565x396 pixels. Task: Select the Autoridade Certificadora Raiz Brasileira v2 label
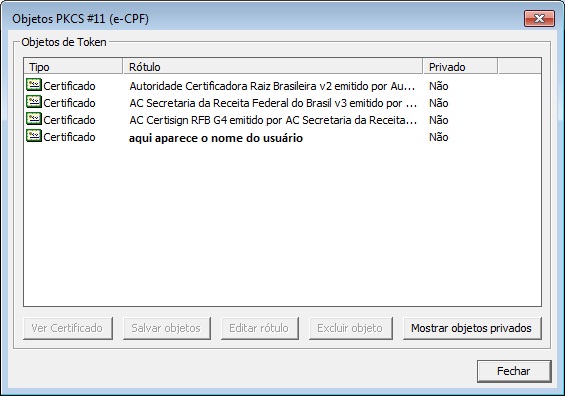tap(272, 86)
